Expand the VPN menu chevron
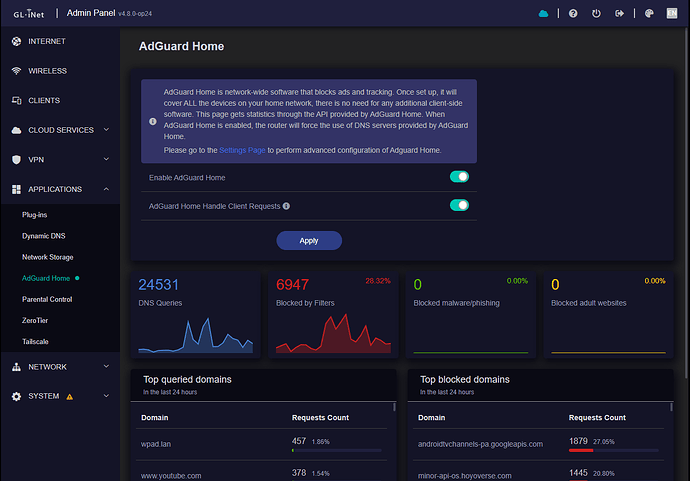690x481 pixels. point(106,159)
